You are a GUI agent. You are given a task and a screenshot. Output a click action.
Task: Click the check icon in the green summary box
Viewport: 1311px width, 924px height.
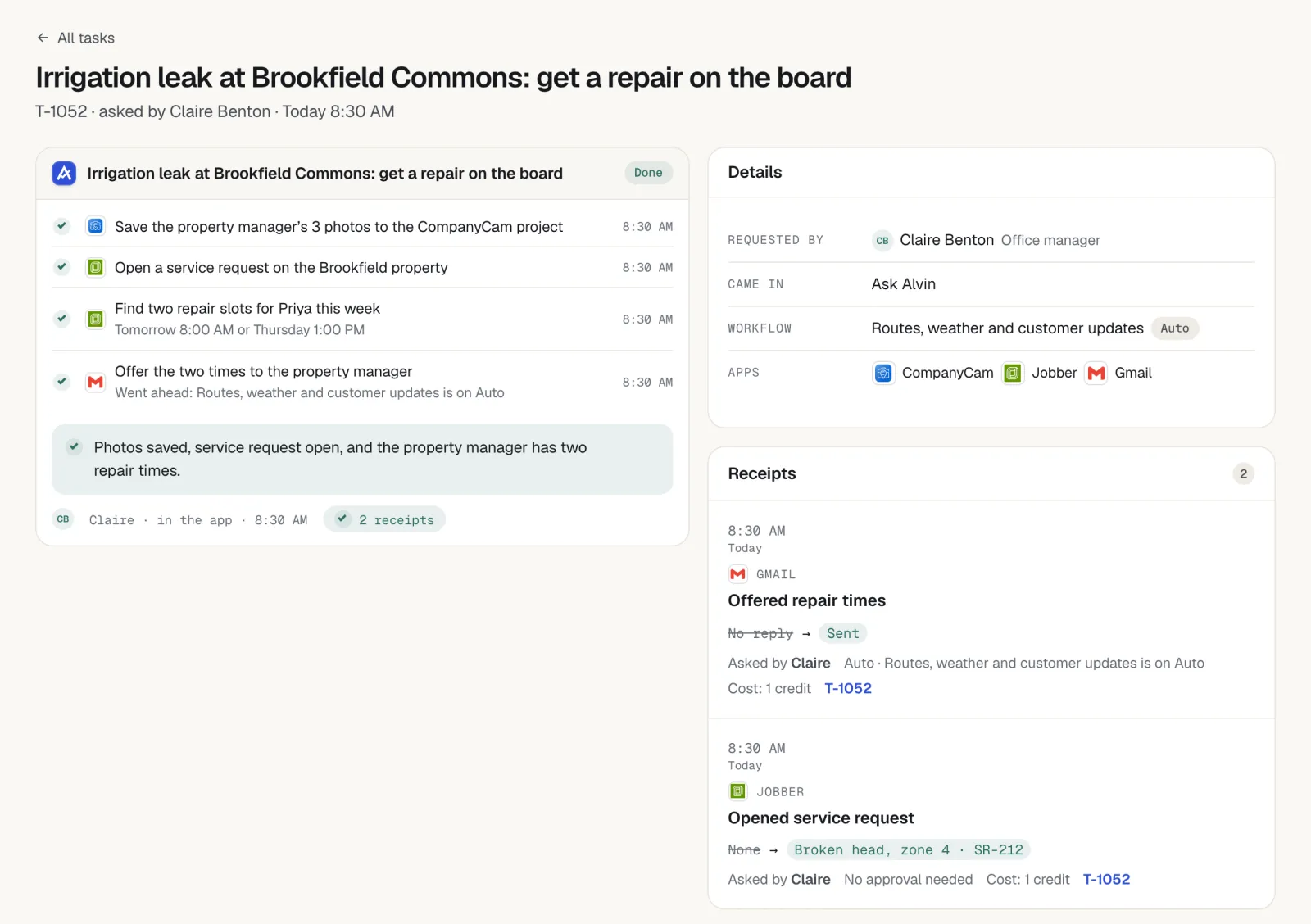click(75, 447)
